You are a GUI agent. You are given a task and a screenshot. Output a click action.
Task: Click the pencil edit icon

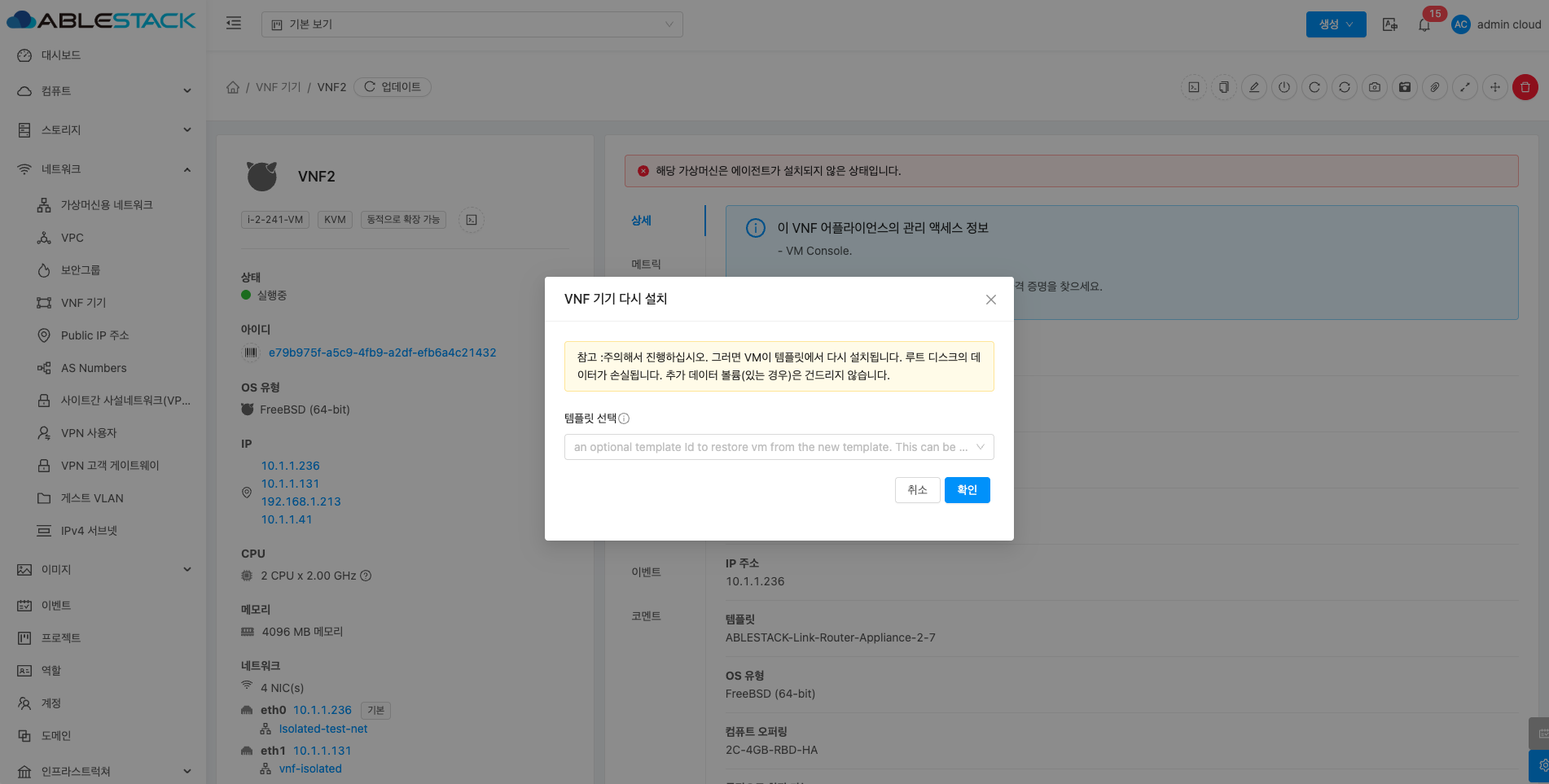click(1254, 87)
